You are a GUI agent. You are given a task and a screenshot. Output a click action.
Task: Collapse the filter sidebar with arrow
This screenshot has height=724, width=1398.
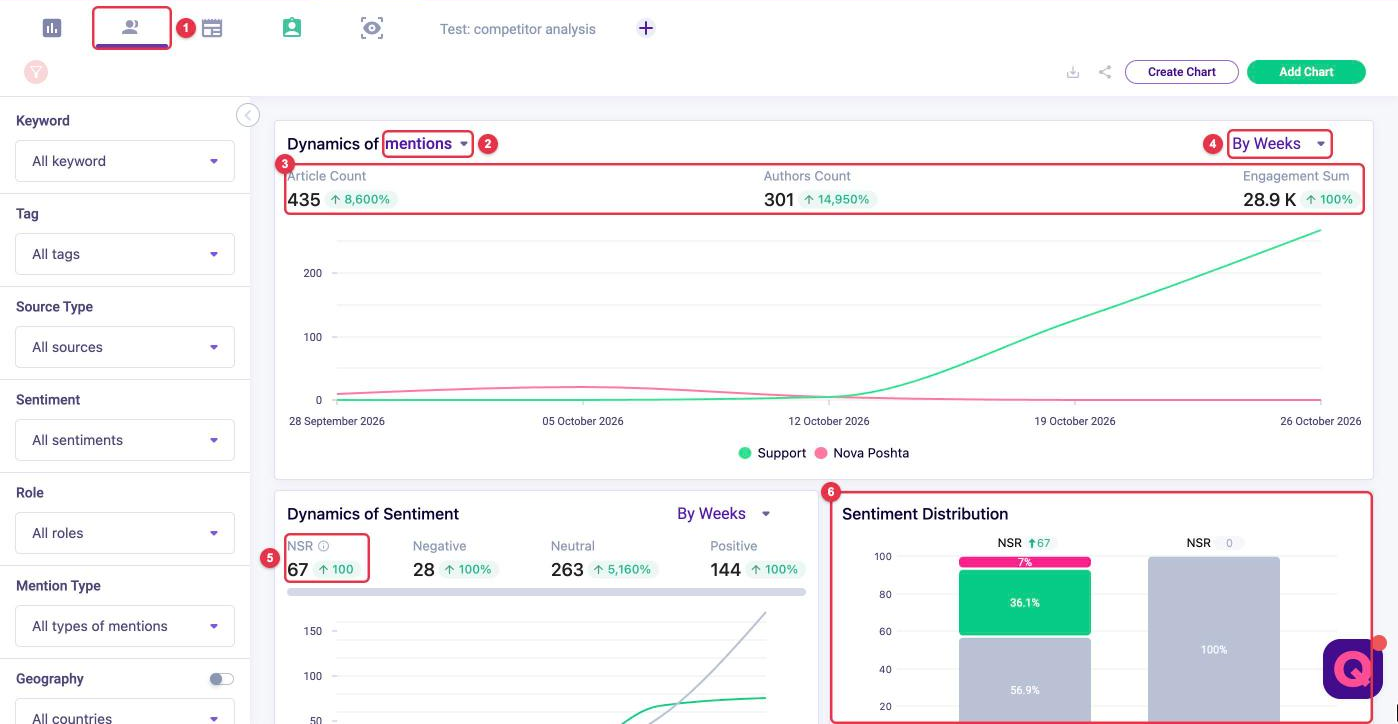click(x=248, y=115)
